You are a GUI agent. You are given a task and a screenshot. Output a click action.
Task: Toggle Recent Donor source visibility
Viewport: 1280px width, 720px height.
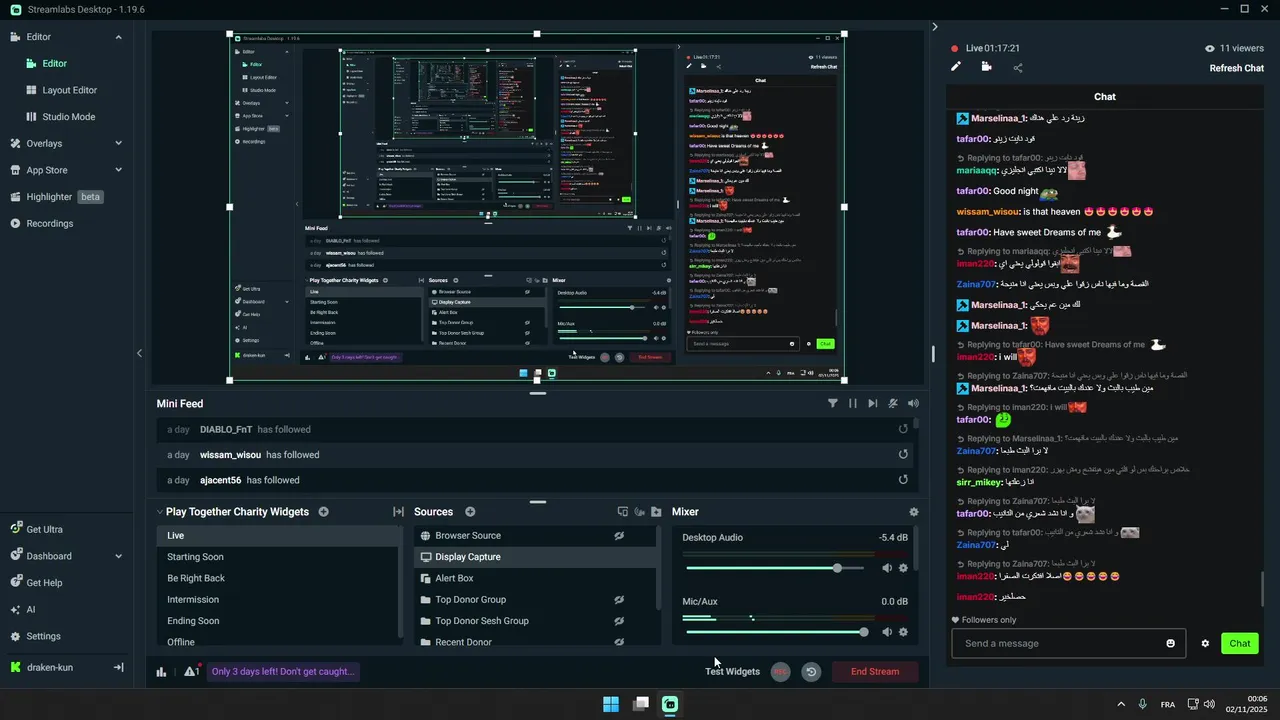click(x=619, y=642)
